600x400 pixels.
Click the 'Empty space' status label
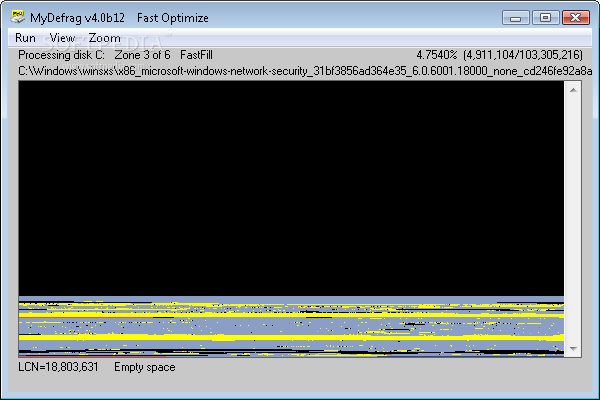click(145, 367)
